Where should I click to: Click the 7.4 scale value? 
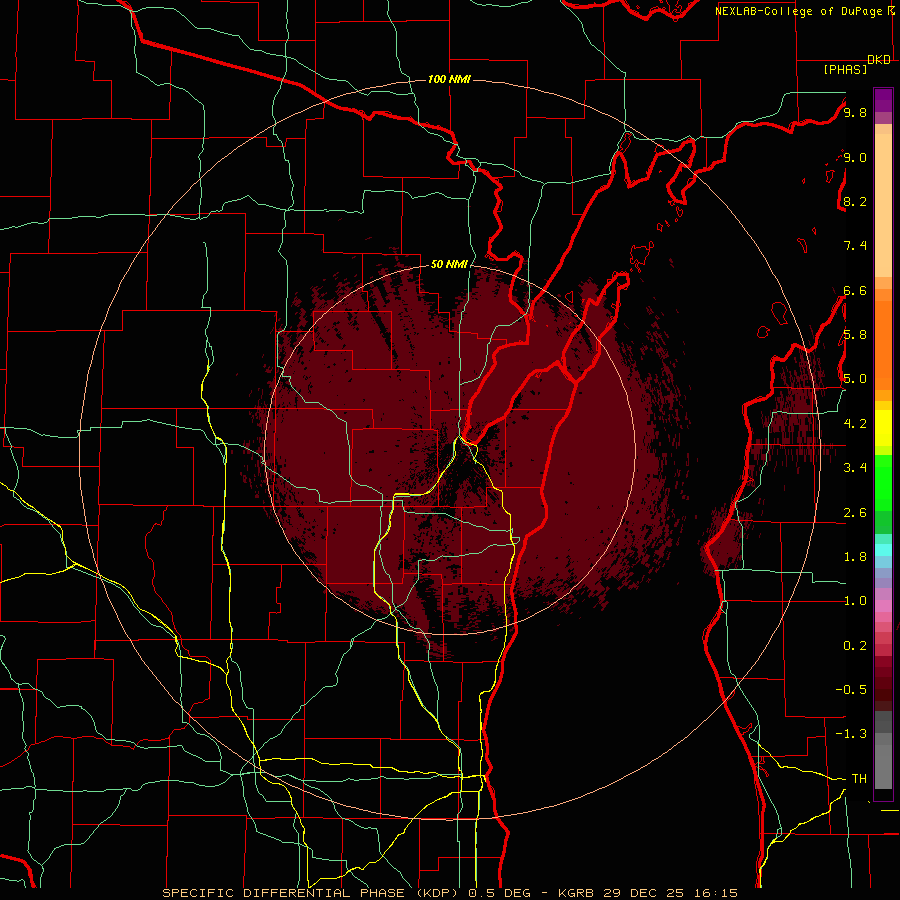coord(855,246)
